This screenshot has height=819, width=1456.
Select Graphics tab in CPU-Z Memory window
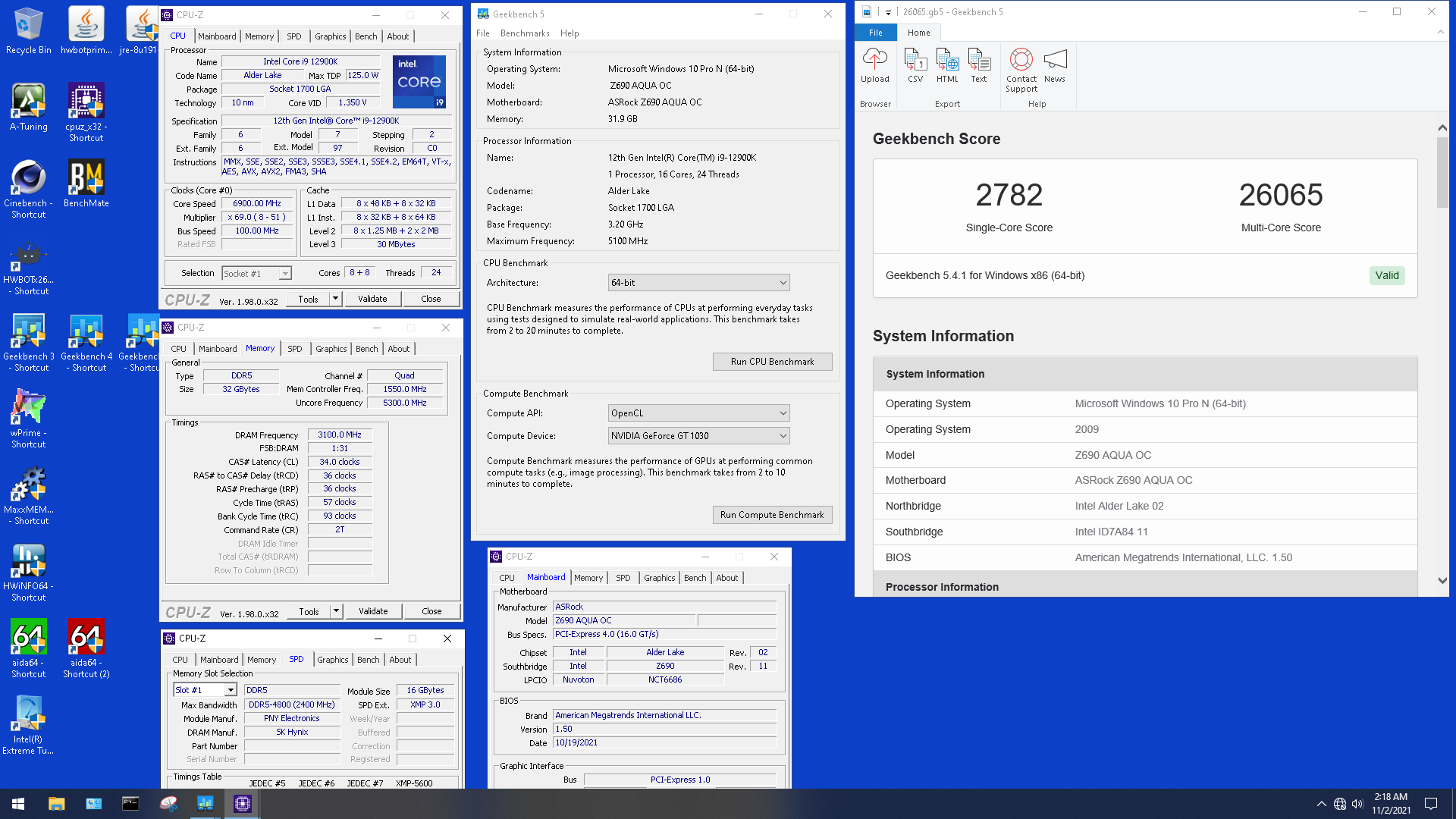[331, 349]
